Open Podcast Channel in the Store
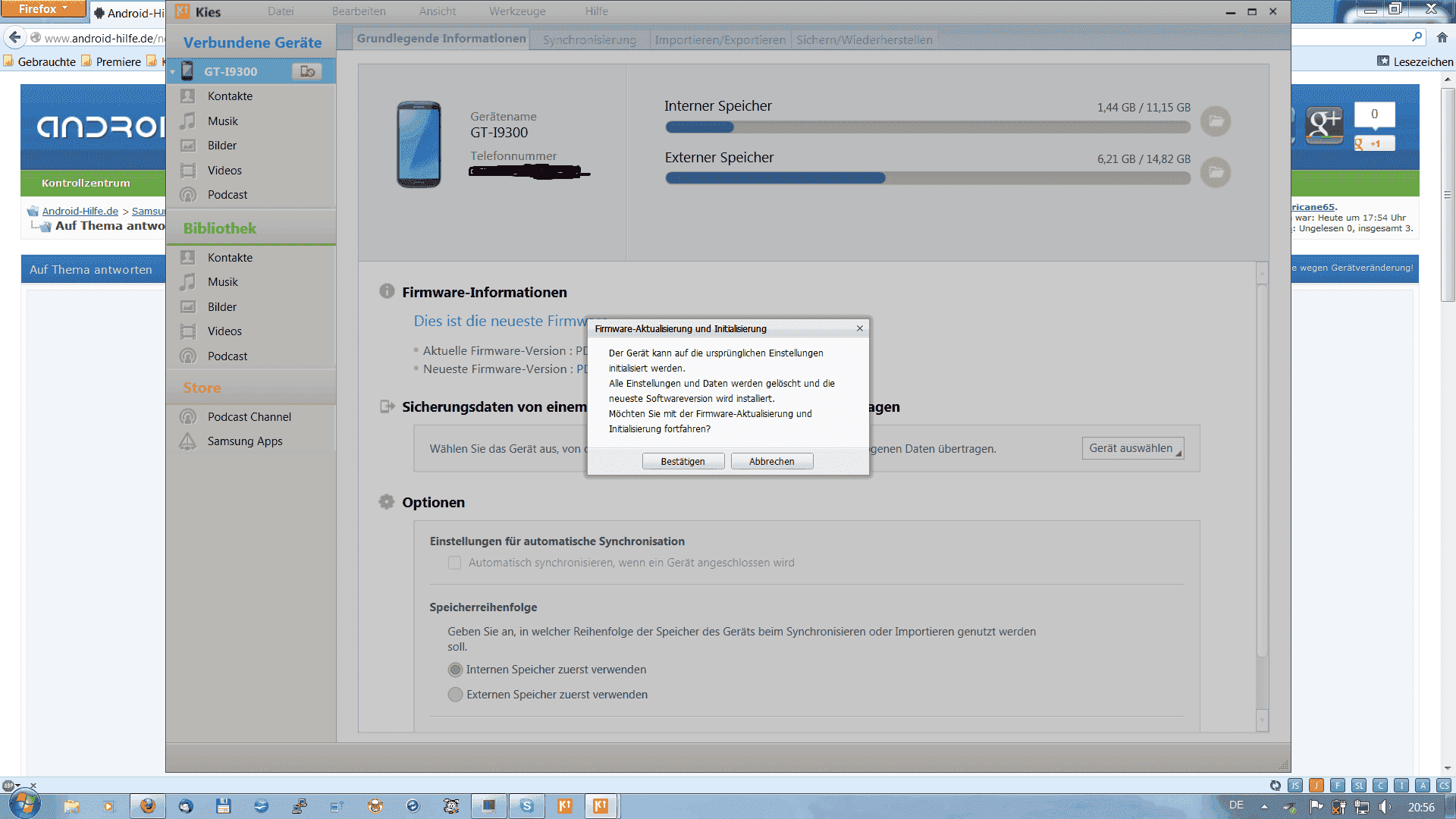This screenshot has width=1456, height=819. [251, 417]
